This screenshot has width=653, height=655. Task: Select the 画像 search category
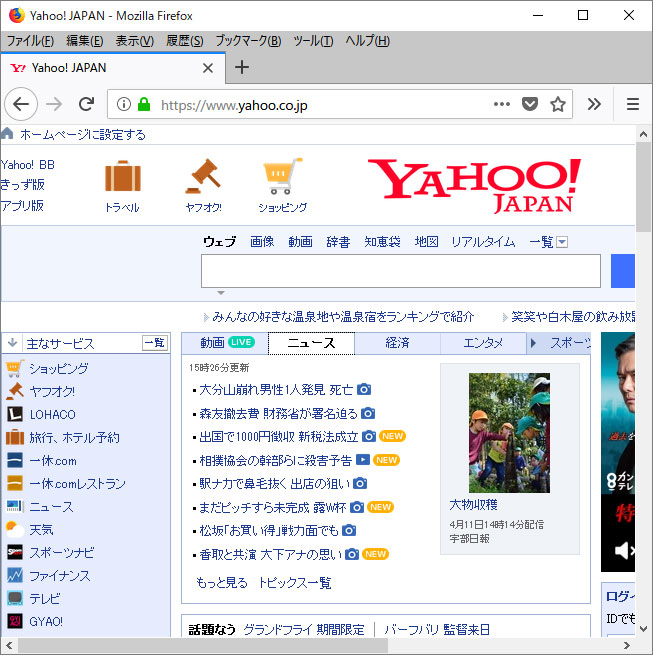262,241
